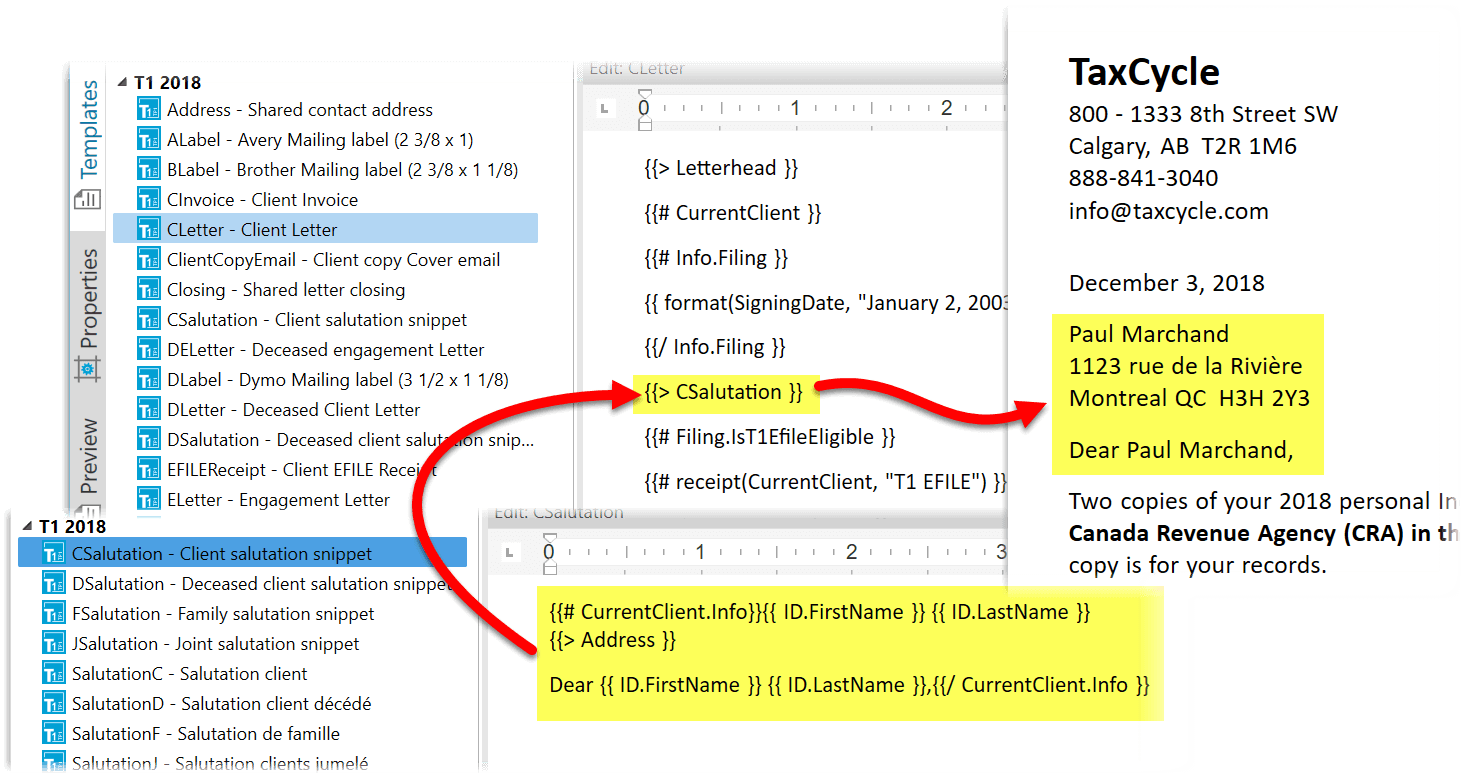This screenshot has width=1462, height=778.
Task: Select BLabel - Brother Mailing label template
Action: 343,170
